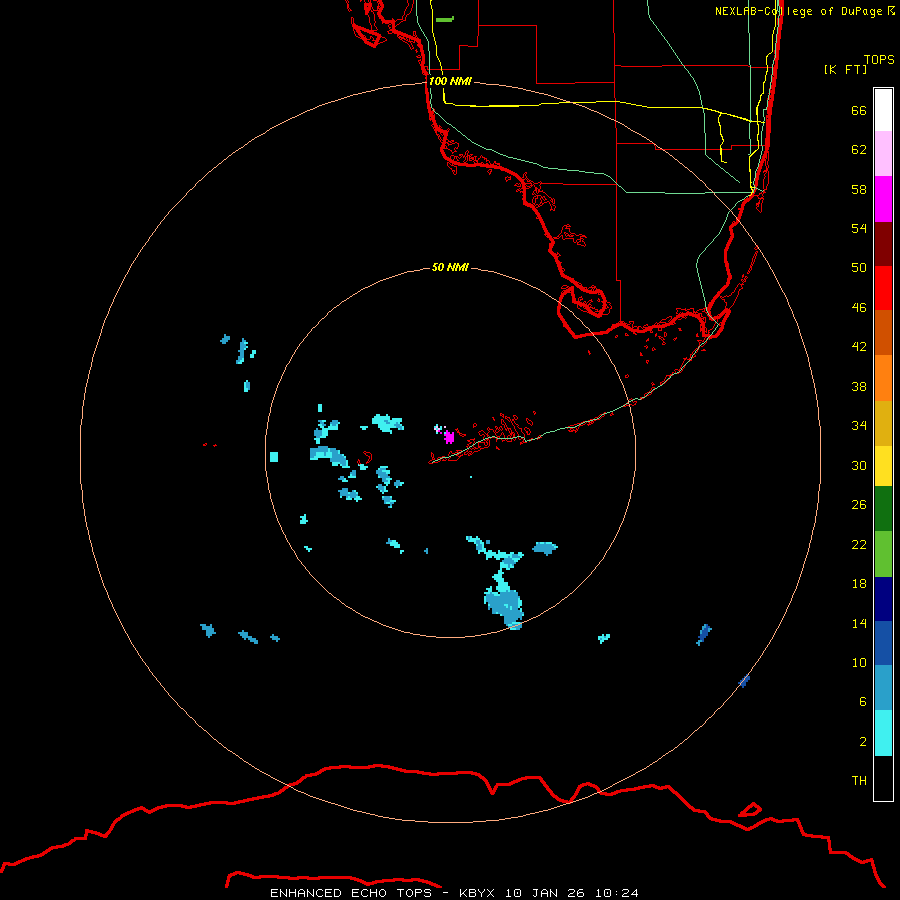Click the black TH threshold legend swatch
This screenshot has height=900, width=900.
(x=883, y=778)
